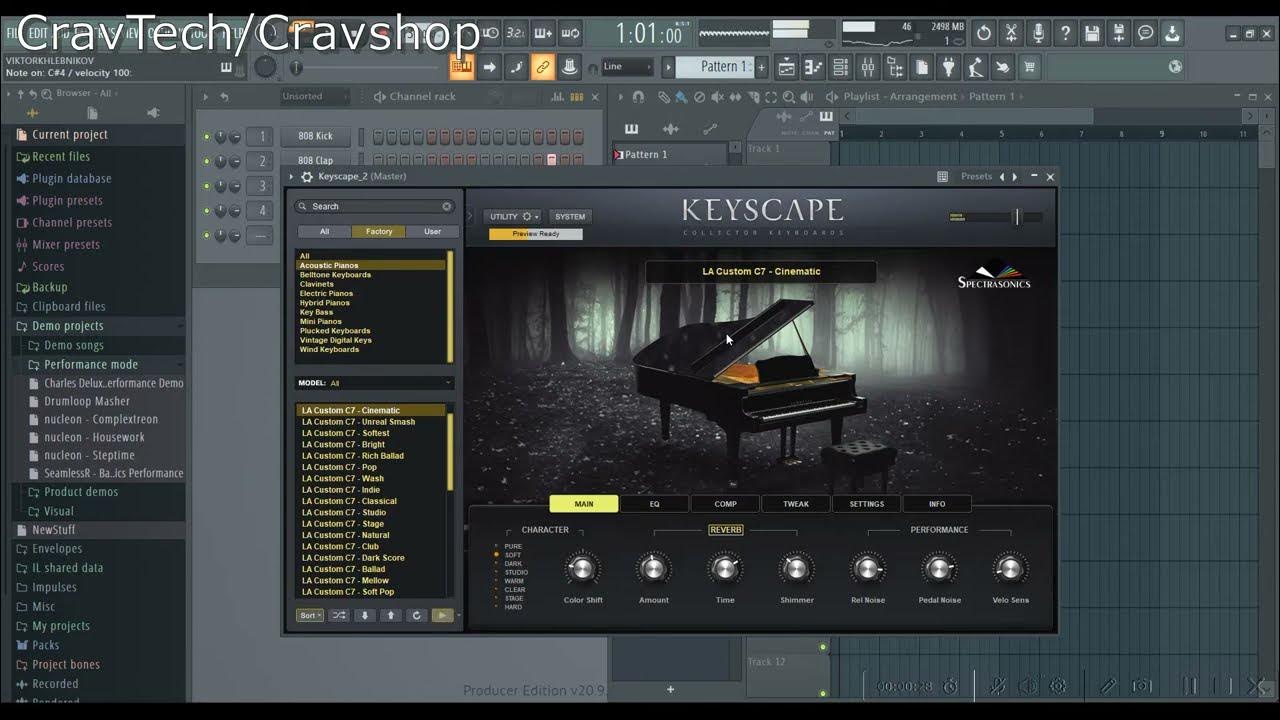1280x720 pixels.
Task: Open the channel rack view icon in toolbar
Action: click(x=841, y=67)
